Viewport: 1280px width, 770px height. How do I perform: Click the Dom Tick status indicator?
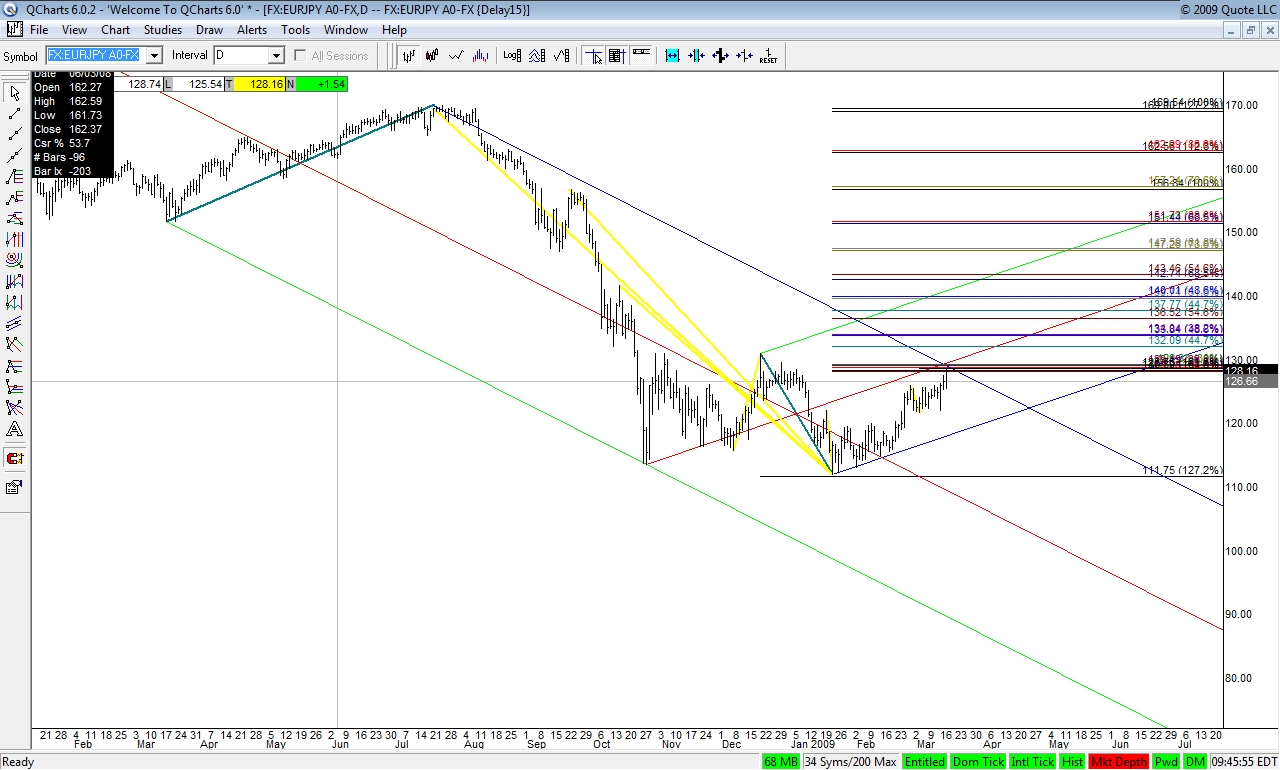pos(979,762)
